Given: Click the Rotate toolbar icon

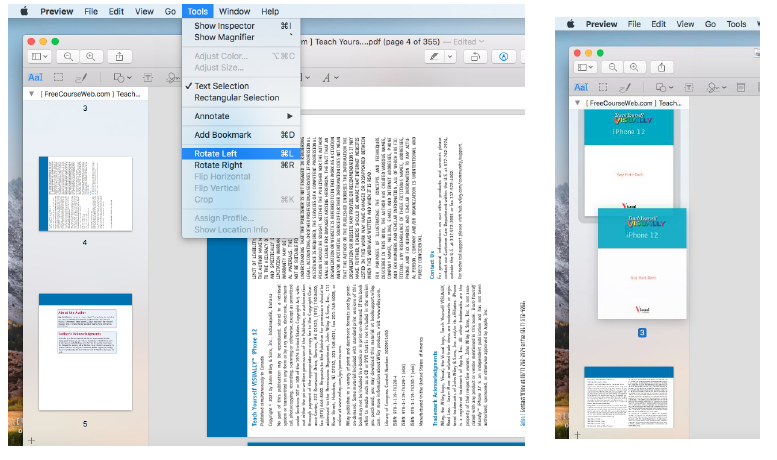Looking at the screenshot, I should pyautogui.click(x=476, y=57).
